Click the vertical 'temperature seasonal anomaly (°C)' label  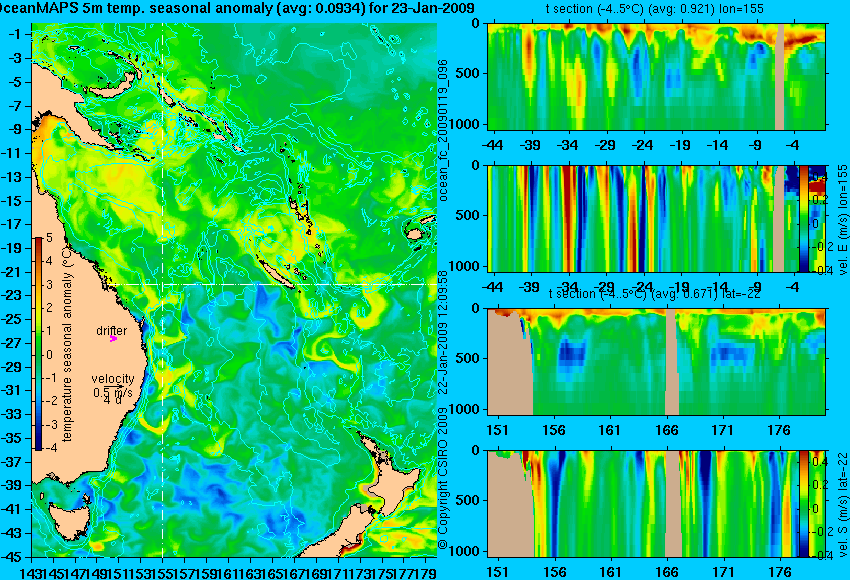pyautogui.click(x=67, y=343)
